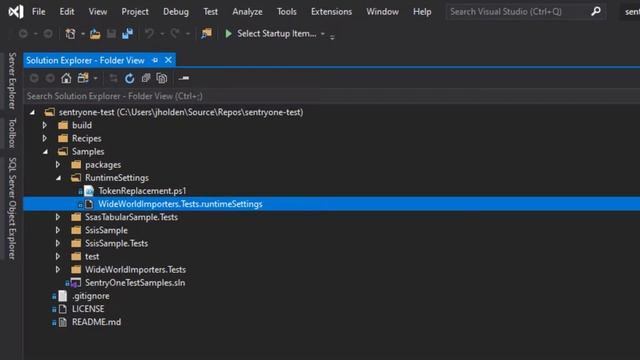Click the Visual Studio logo icon
Screen dimensions: 640x360
[x=16, y=11]
